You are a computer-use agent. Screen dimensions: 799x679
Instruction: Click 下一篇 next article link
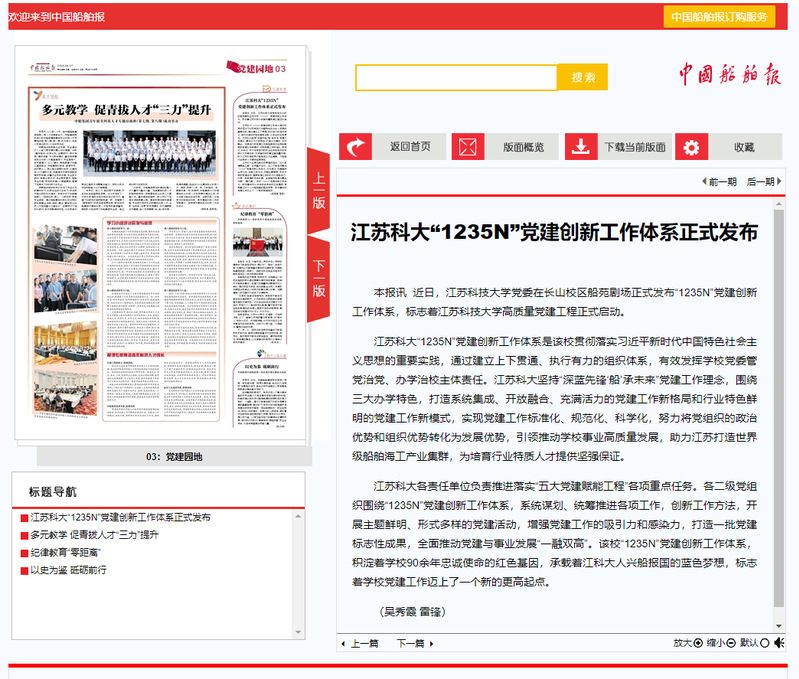pyautogui.click(x=411, y=643)
